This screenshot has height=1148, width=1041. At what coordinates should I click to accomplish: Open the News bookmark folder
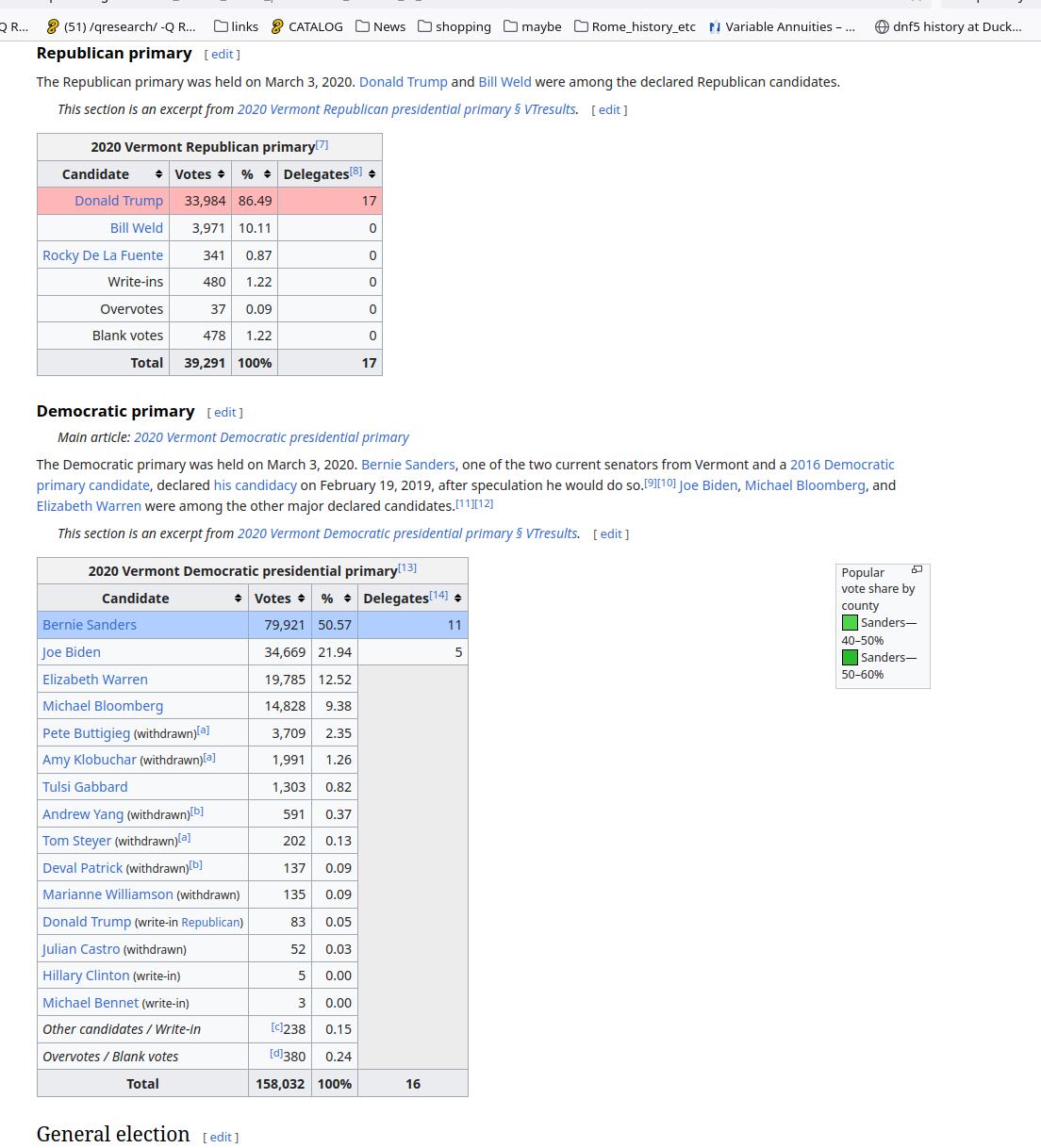[380, 26]
